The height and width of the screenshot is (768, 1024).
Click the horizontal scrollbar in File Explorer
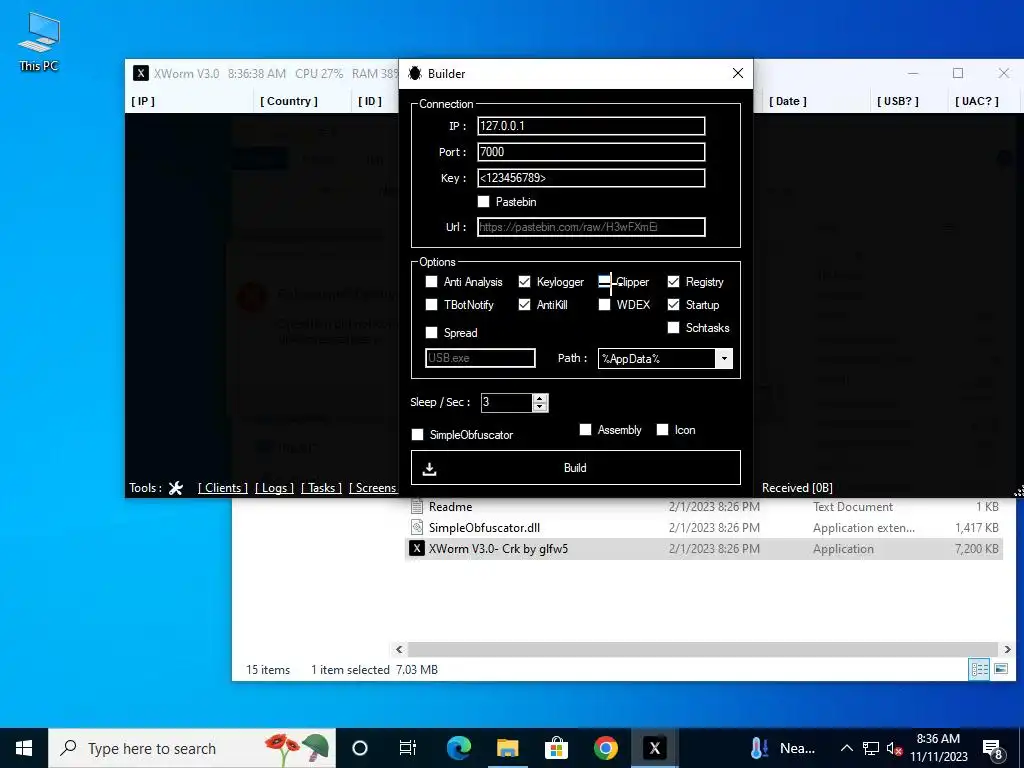tap(702, 649)
